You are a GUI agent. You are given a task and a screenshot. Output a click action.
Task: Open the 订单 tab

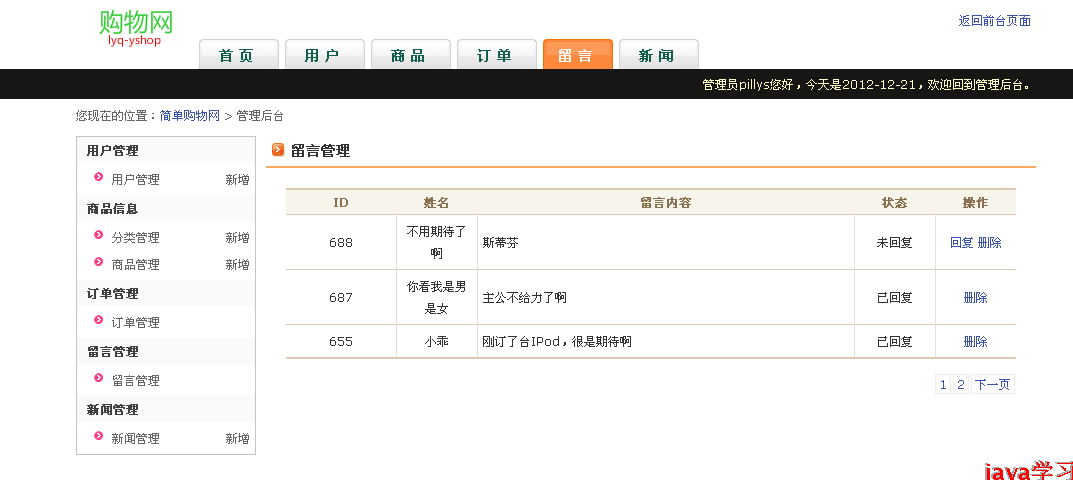pos(497,54)
